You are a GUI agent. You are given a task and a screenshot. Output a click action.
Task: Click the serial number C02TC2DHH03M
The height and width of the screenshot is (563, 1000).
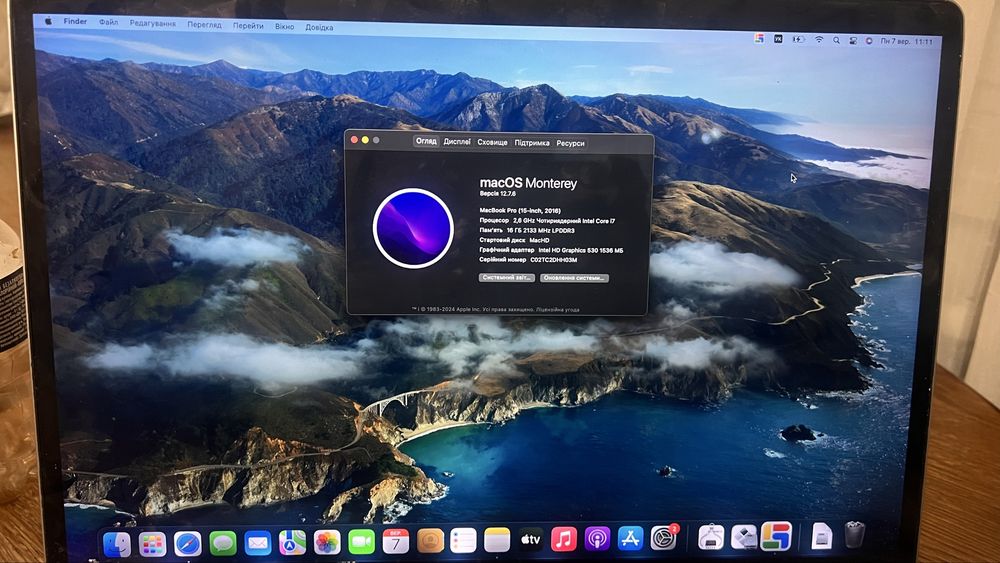554,260
